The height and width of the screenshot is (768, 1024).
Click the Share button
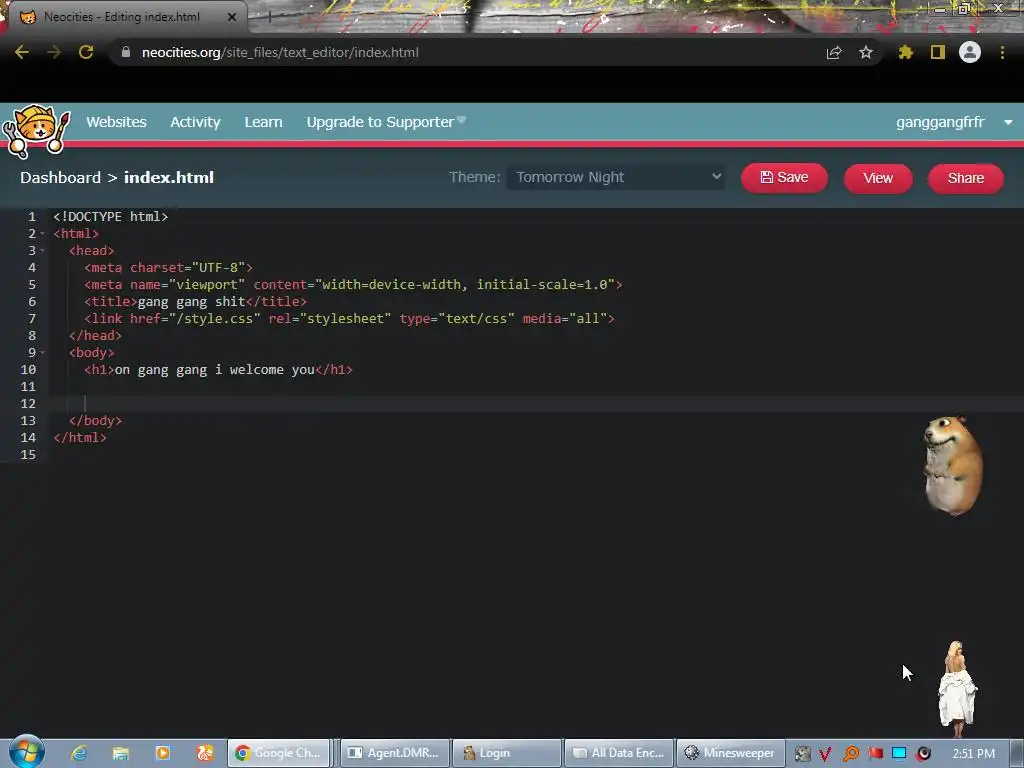965,178
